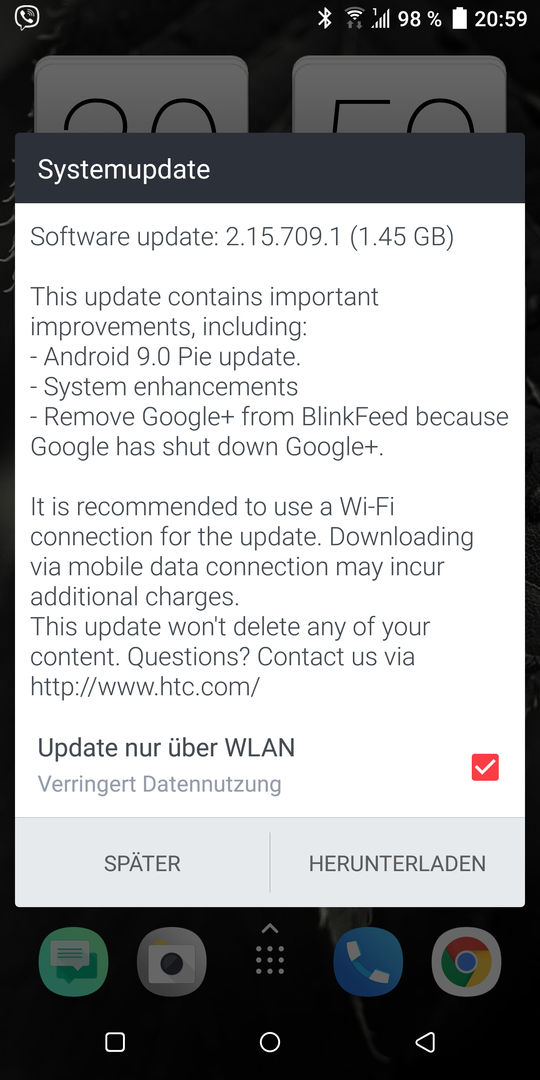Open the http://www.htc.com/ link
This screenshot has height=1080, width=540.
145,687
